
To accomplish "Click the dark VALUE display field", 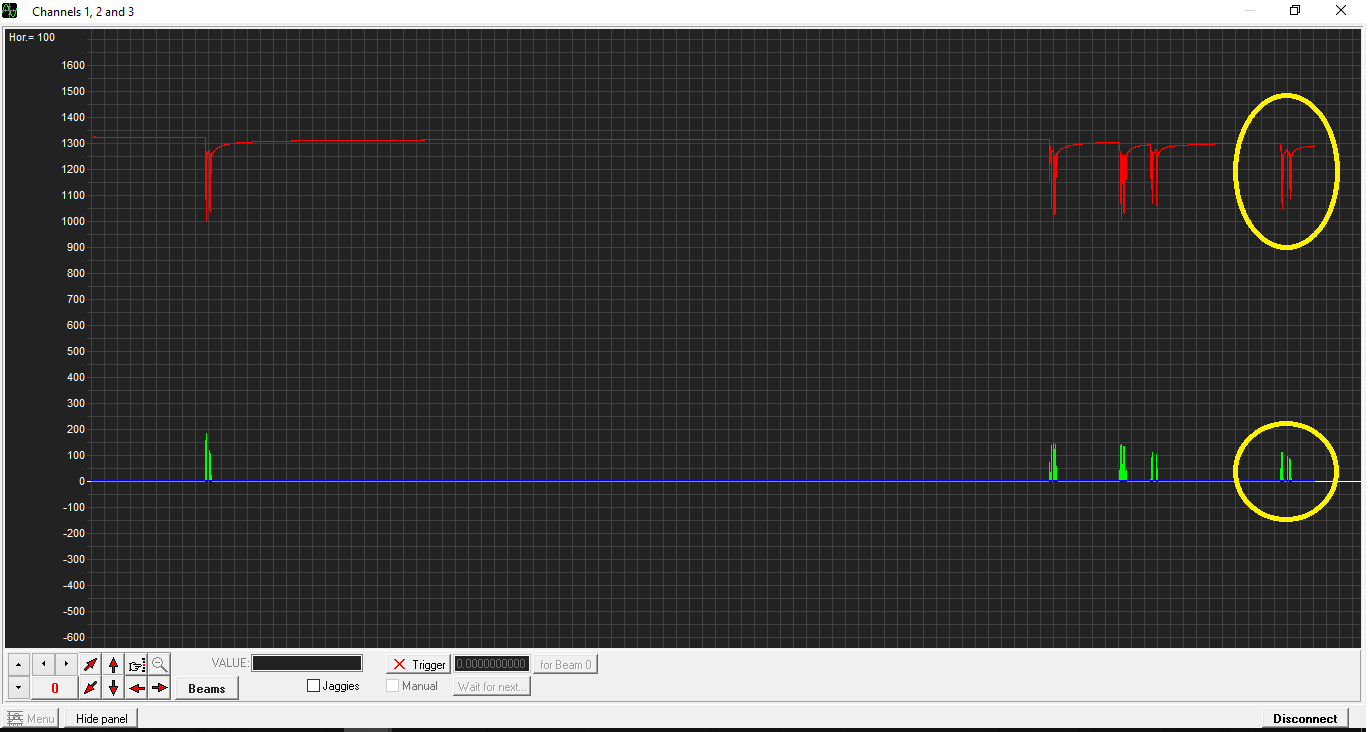I will 307,663.
